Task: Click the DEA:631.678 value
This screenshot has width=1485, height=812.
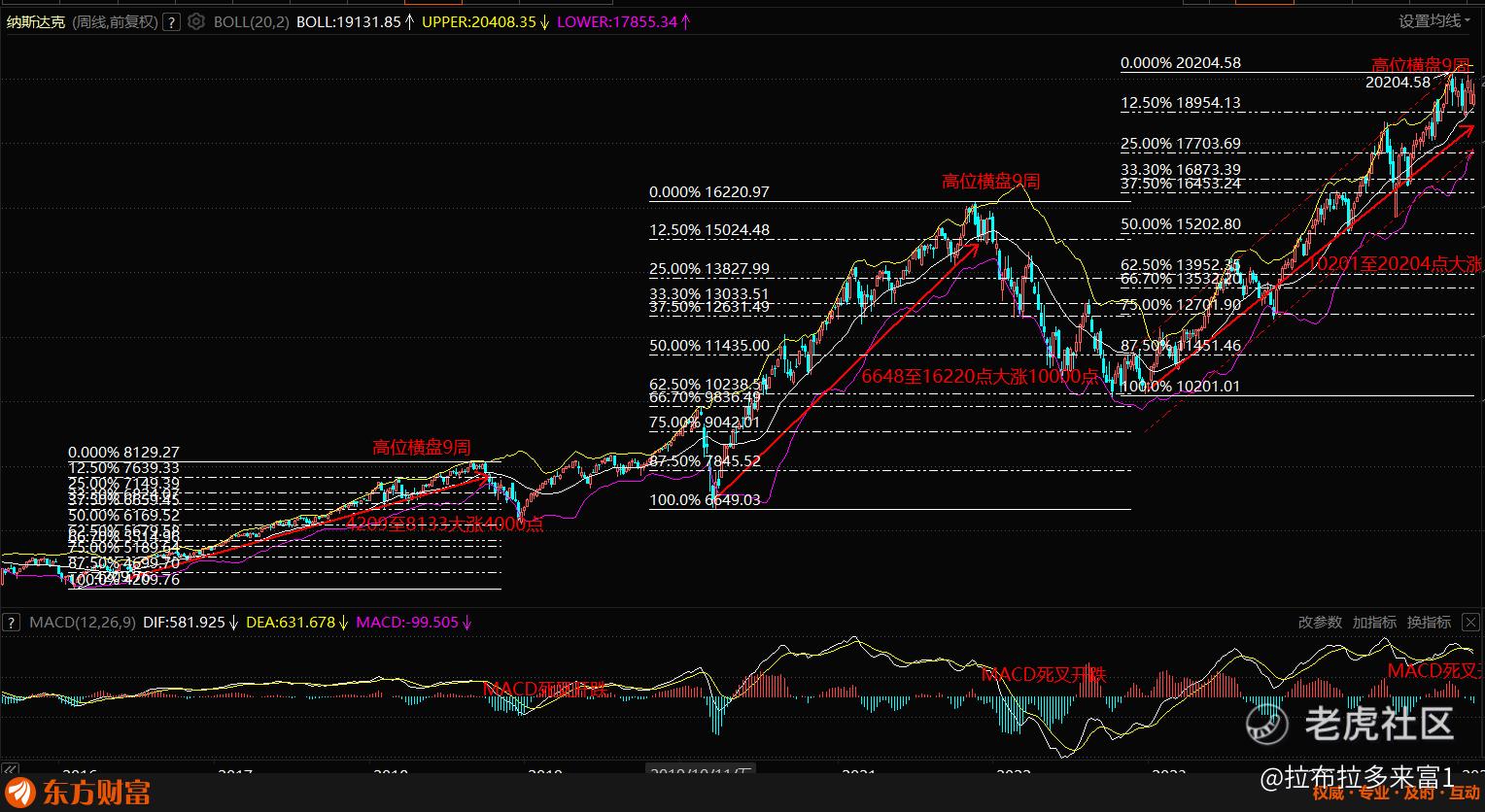Action: [x=293, y=622]
